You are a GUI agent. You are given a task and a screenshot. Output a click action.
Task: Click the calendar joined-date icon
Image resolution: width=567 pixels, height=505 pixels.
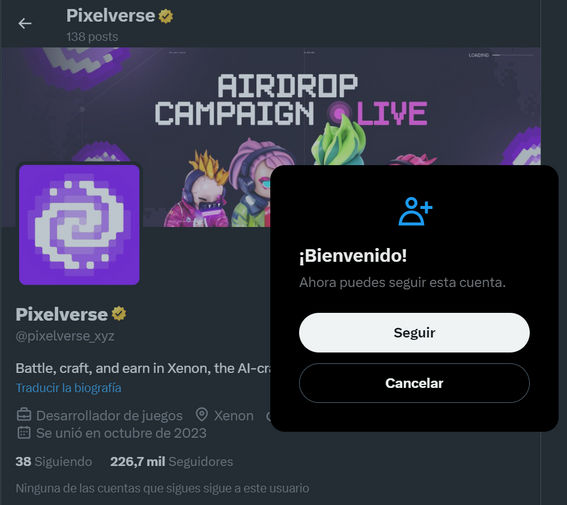[24, 432]
